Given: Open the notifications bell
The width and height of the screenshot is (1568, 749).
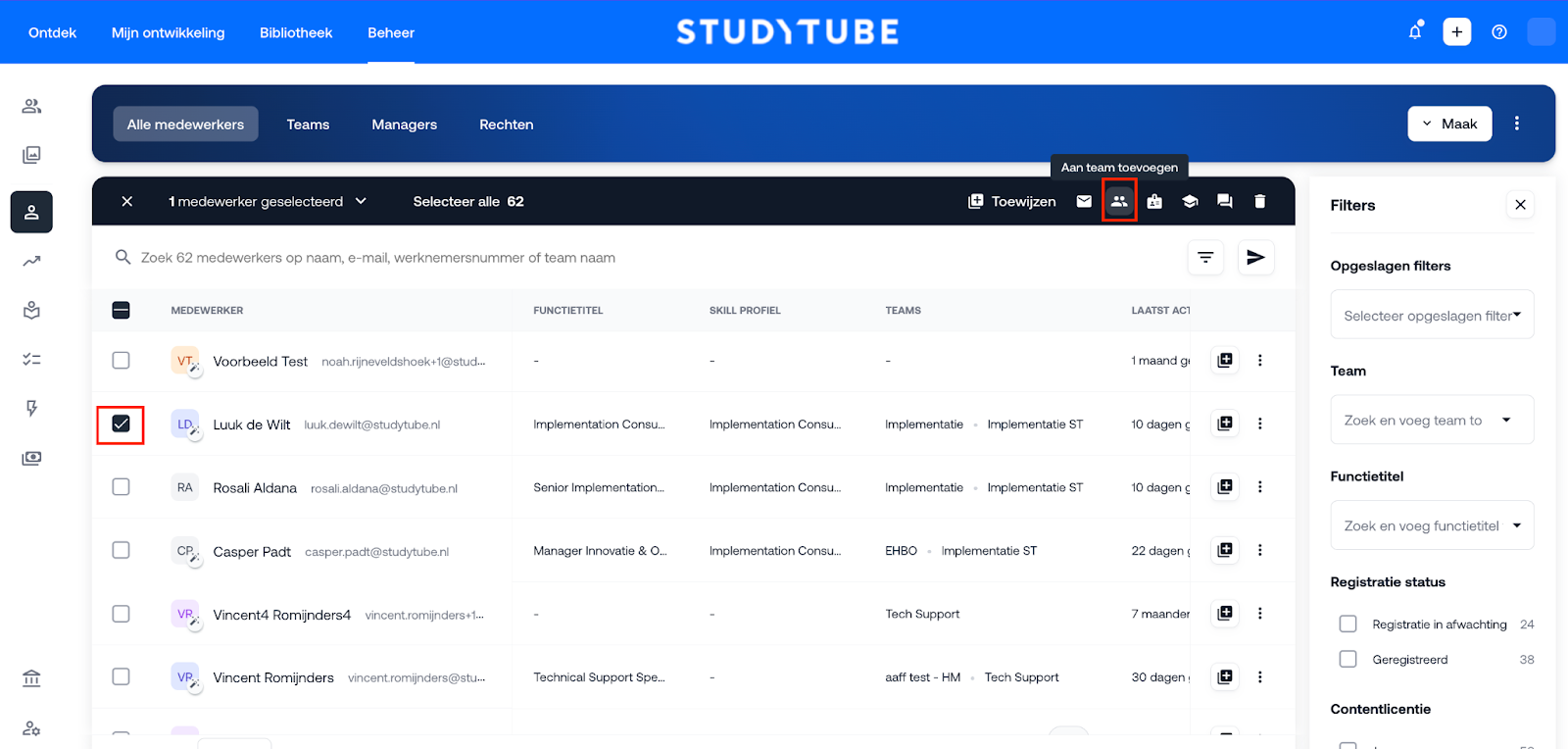Looking at the screenshot, I should [x=1415, y=32].
